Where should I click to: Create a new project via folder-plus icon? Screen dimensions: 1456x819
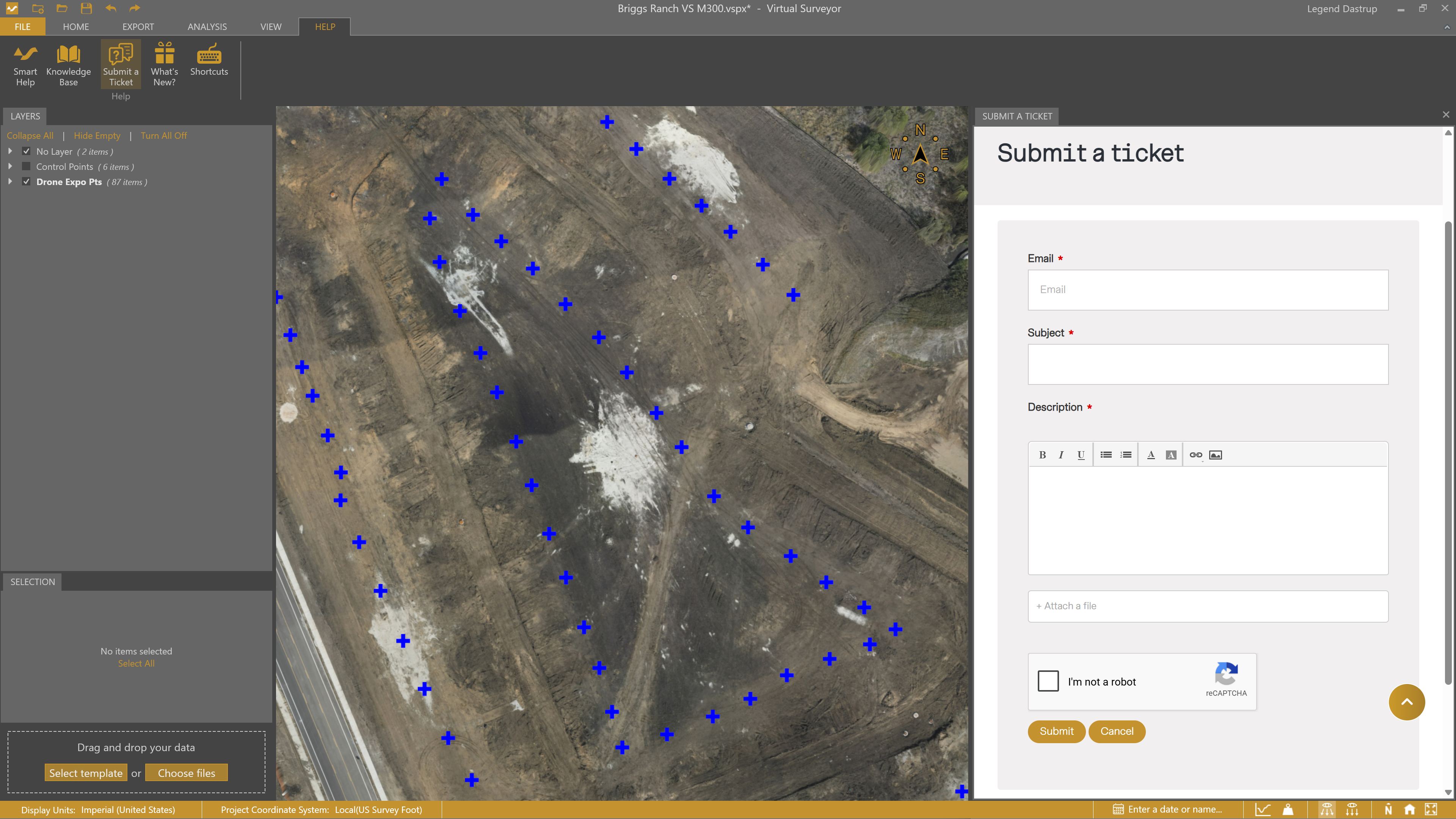coord(38,8)
